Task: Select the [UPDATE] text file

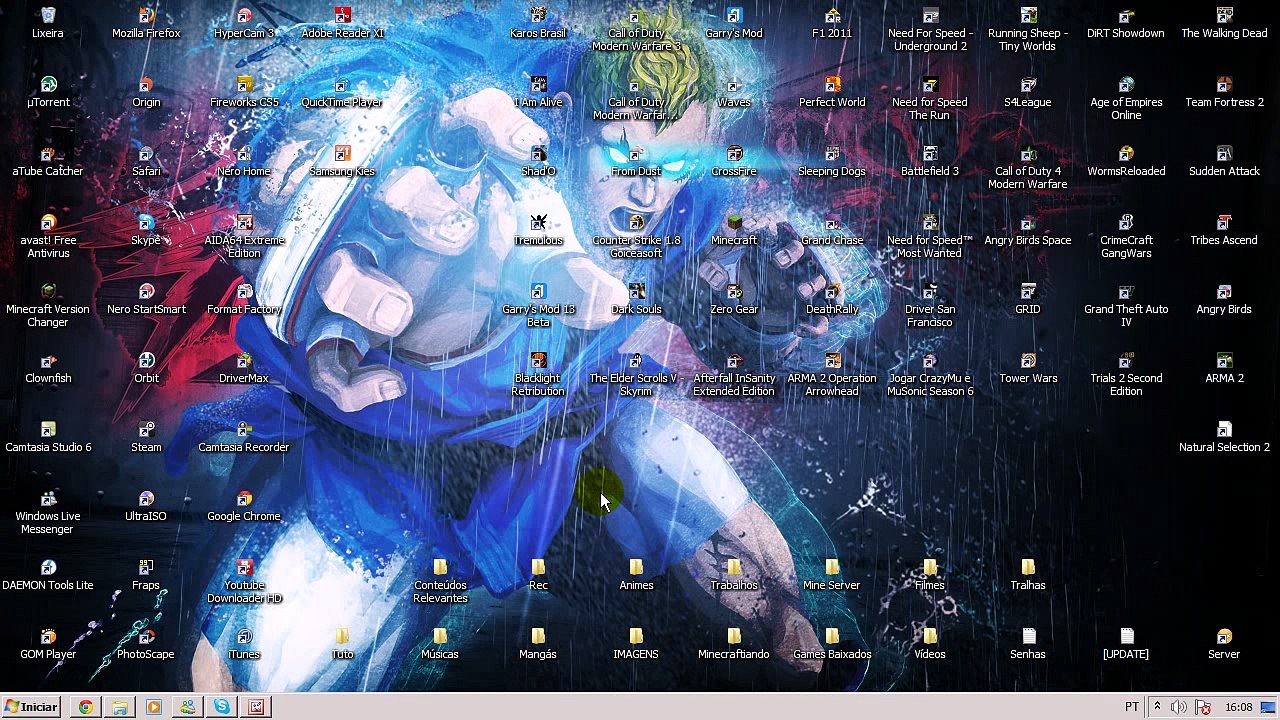Action: point(1126,644)
